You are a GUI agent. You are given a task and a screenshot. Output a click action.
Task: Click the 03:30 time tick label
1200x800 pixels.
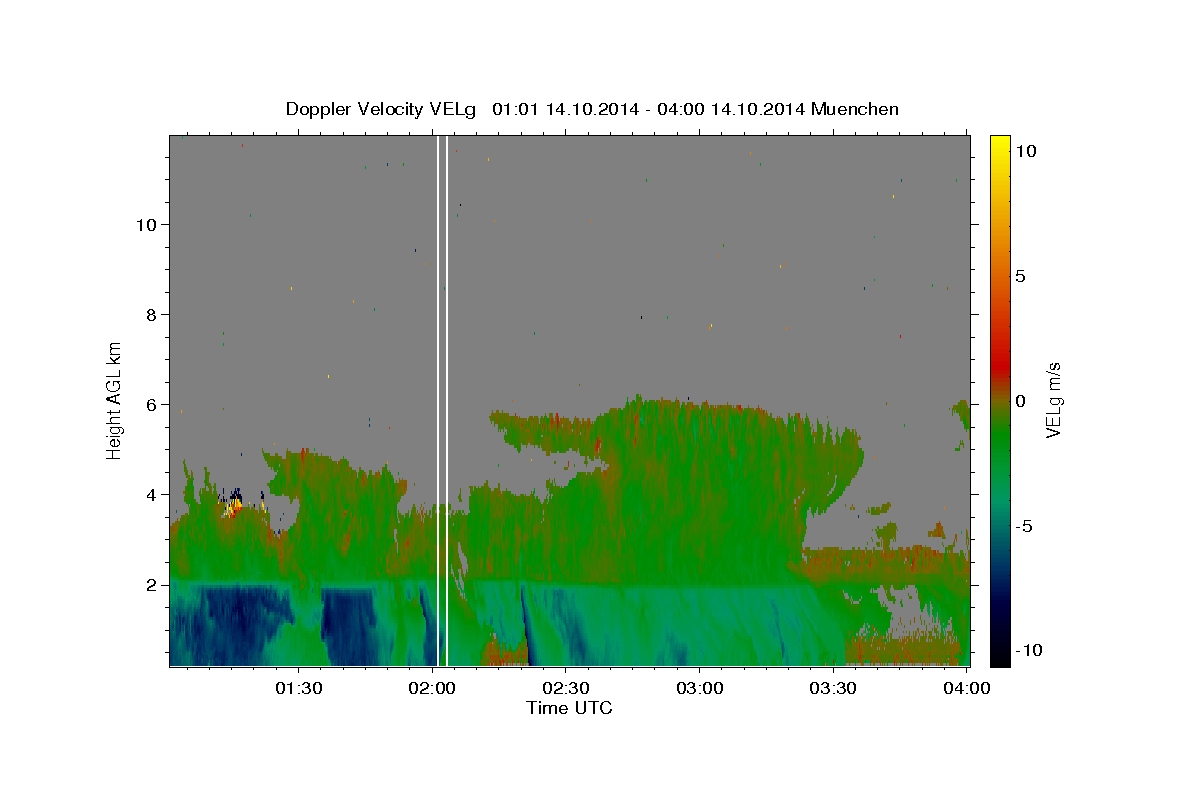click(834, 689)
